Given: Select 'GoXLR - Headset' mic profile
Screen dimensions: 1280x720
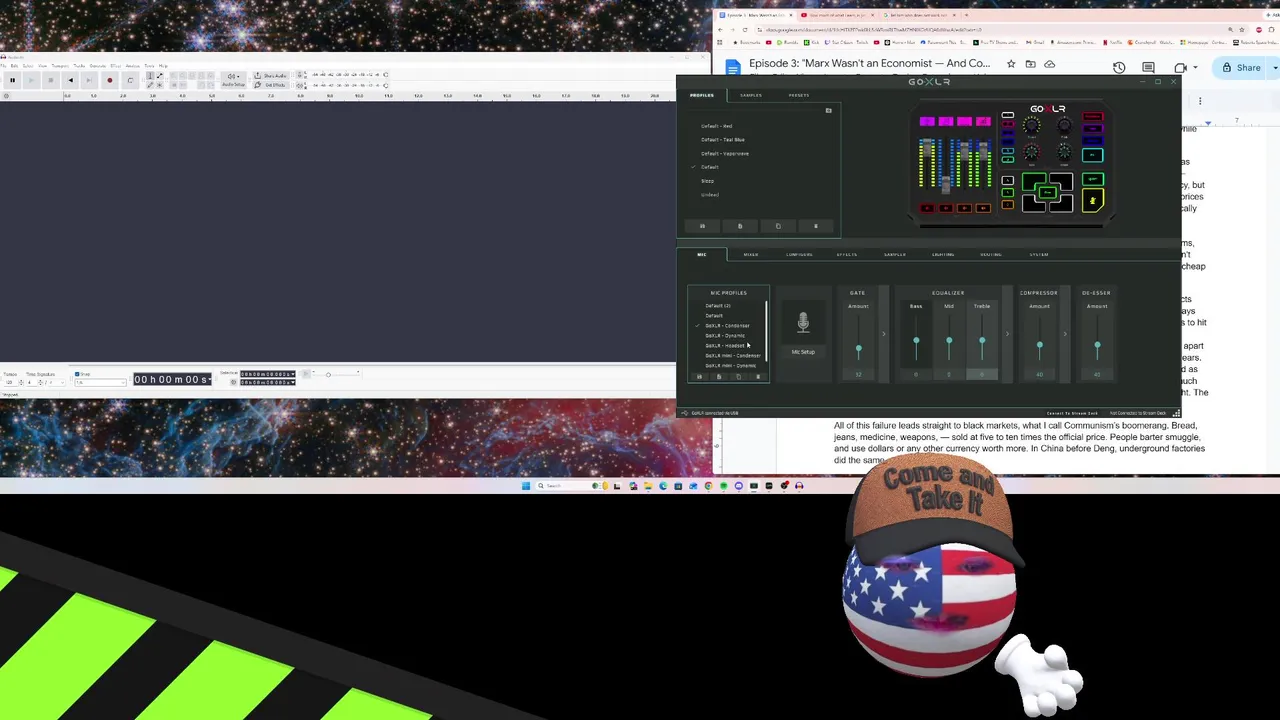Looking at the screenshot, I should coord(725,346).
